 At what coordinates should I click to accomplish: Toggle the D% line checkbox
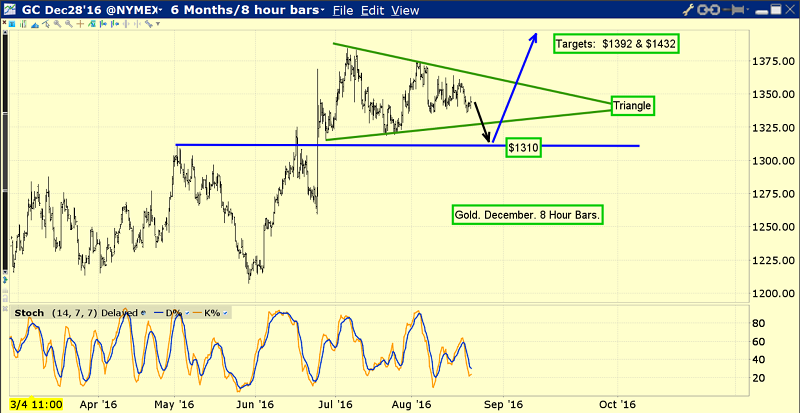187,313
